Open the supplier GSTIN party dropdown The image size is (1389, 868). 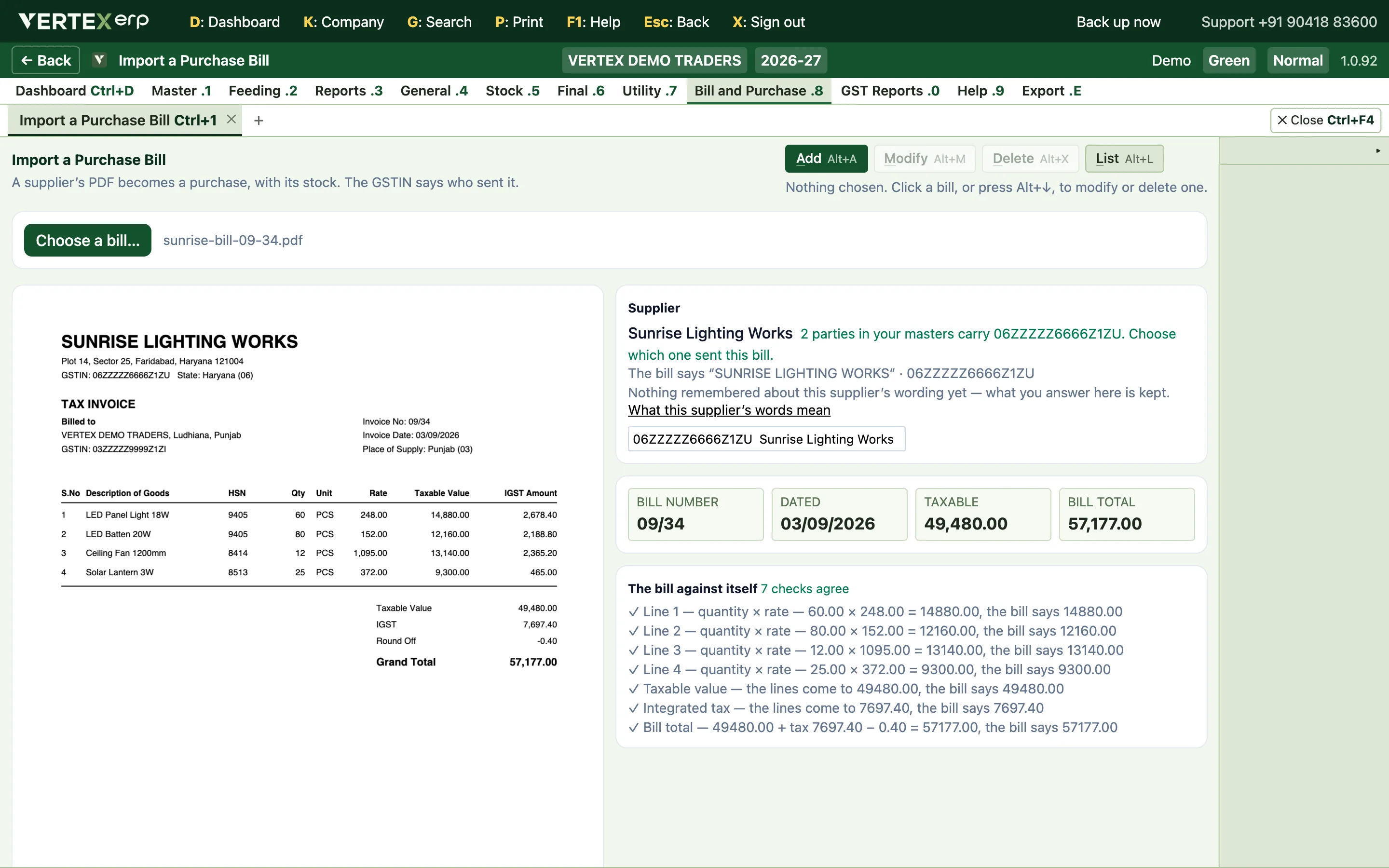pyautogui.click(x=766, y=439)
